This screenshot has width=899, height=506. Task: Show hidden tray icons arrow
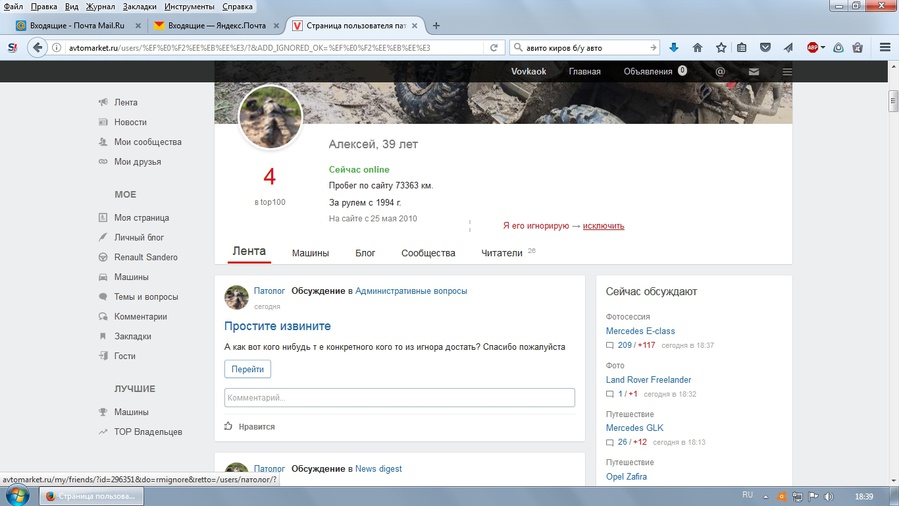765,497
